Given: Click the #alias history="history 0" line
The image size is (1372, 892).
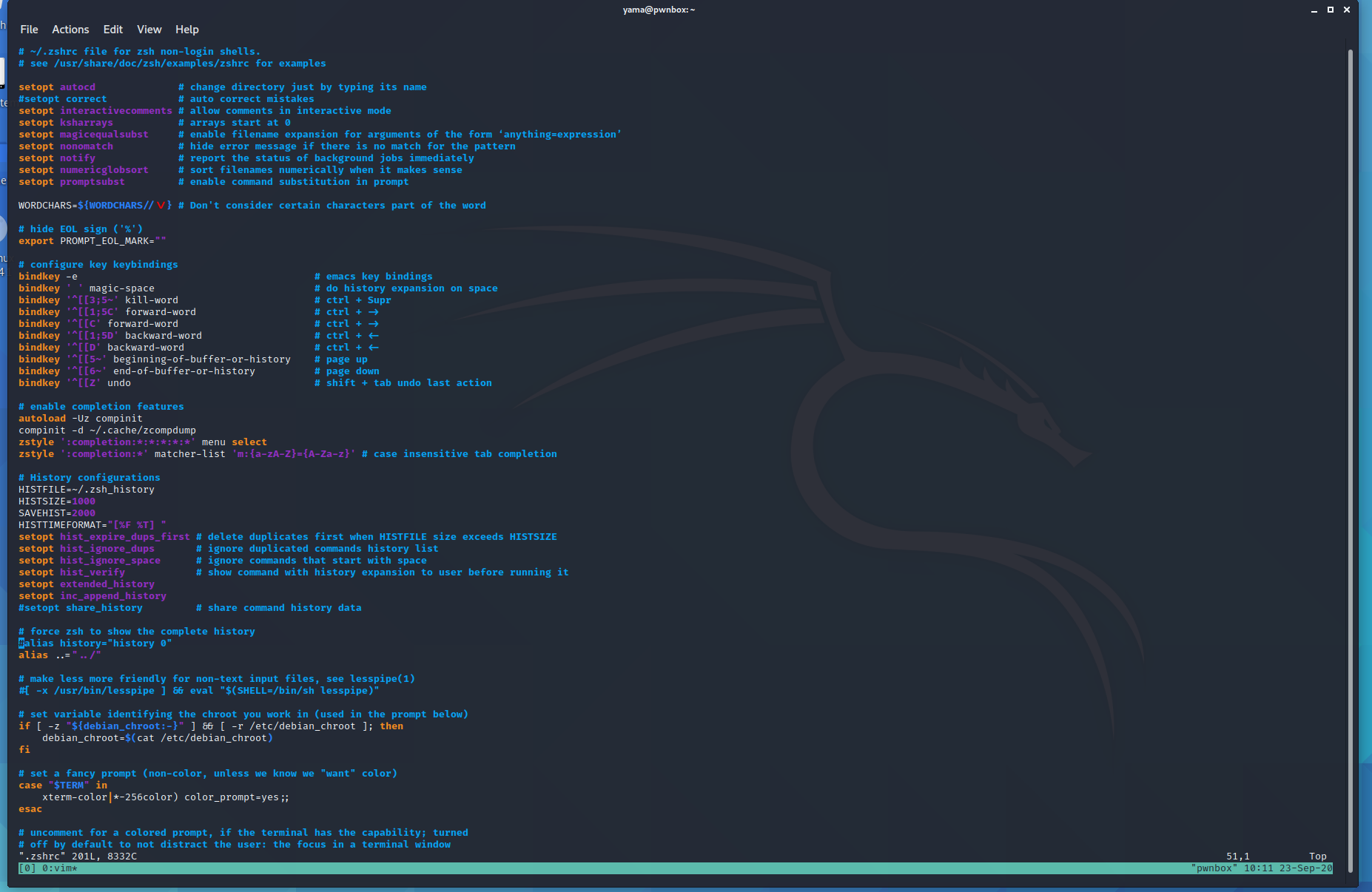Looking at the screenshot, I should click(x=95, y=643).
